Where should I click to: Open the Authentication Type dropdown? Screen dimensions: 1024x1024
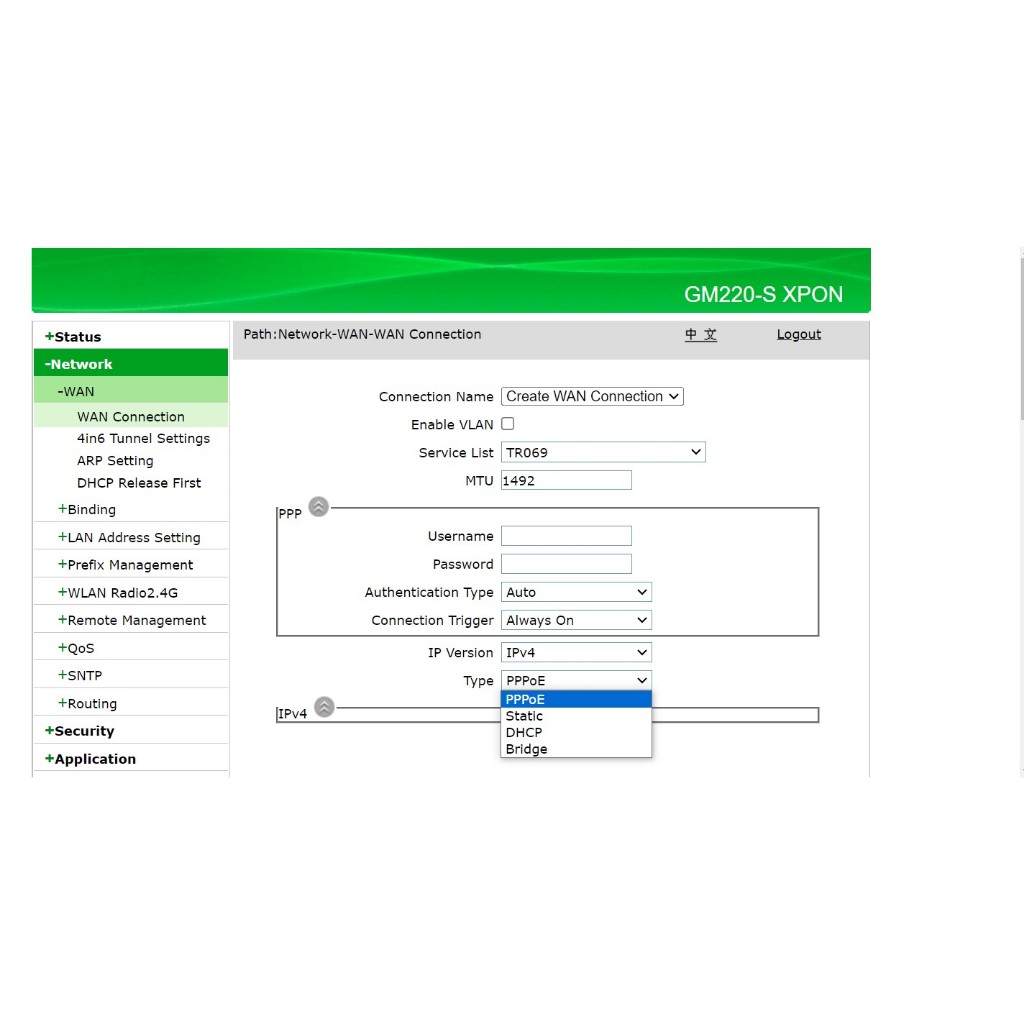576,593
